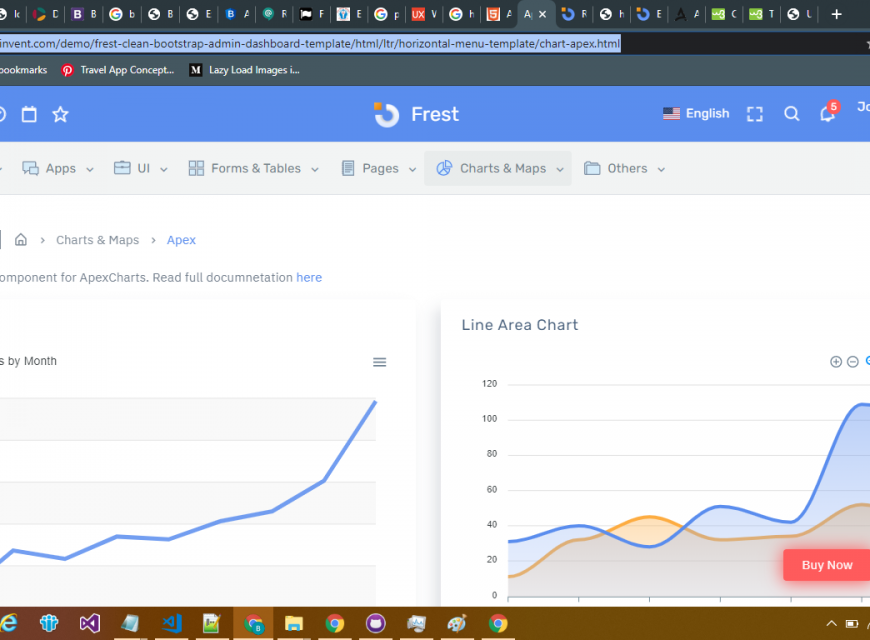Follow the 'here' documentation link

click(x=309, y=277)
